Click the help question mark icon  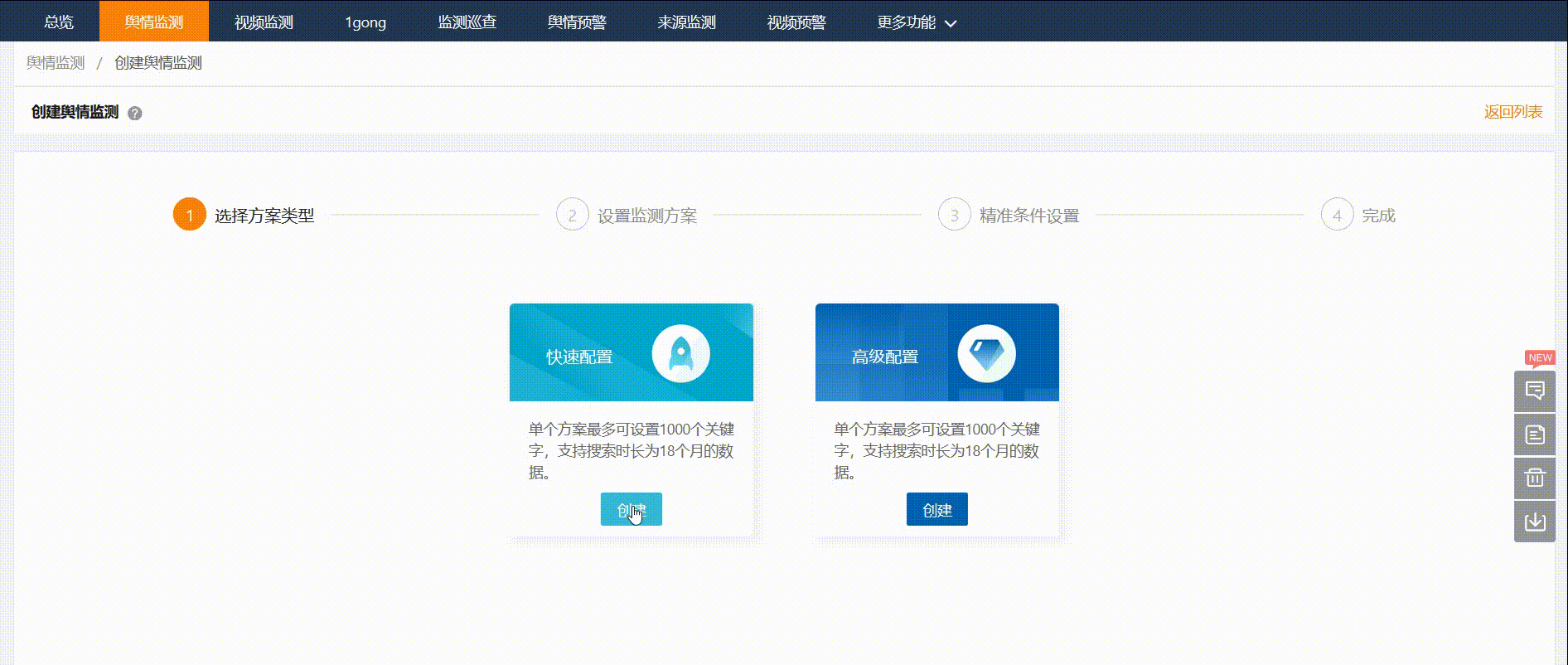[x=135, y=114]
